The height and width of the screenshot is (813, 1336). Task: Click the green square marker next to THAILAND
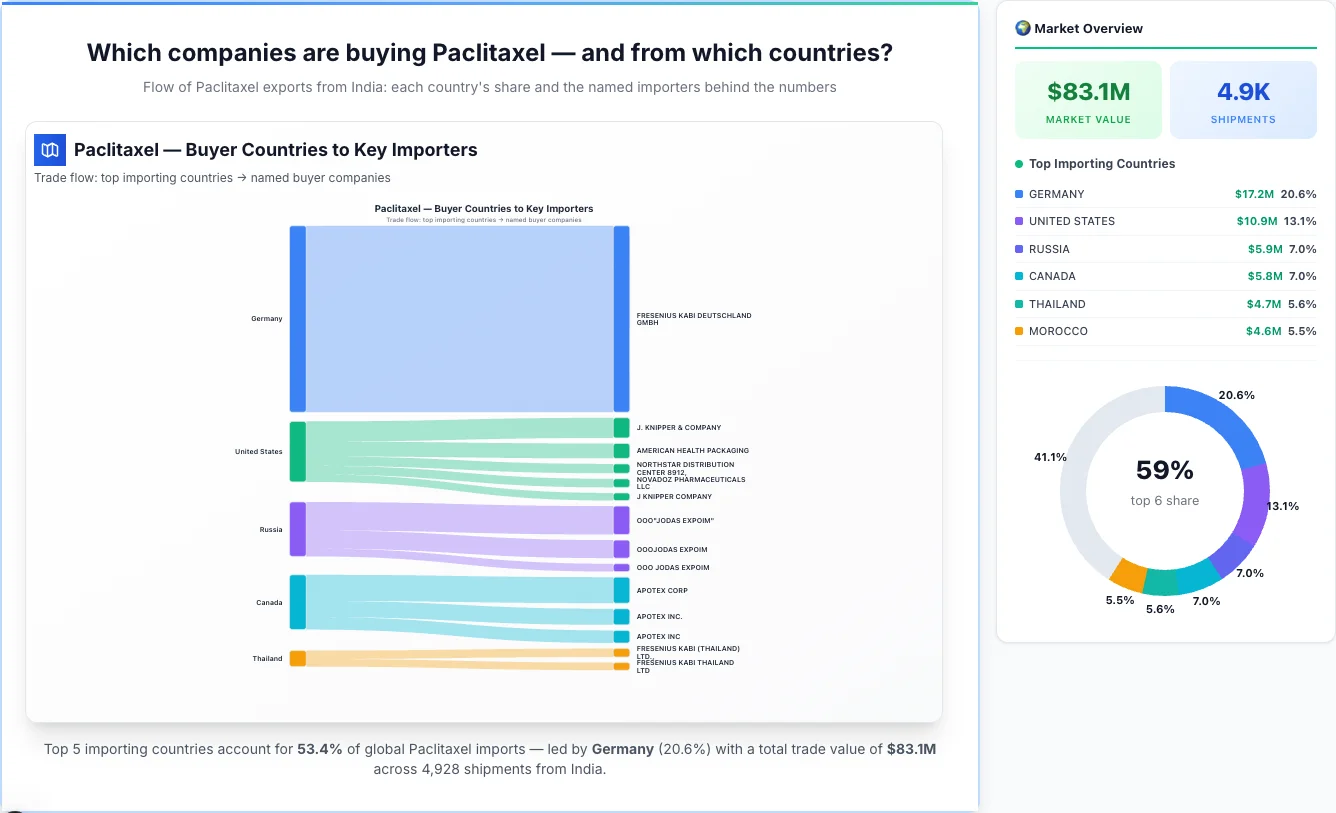[x=1020, y=304]
